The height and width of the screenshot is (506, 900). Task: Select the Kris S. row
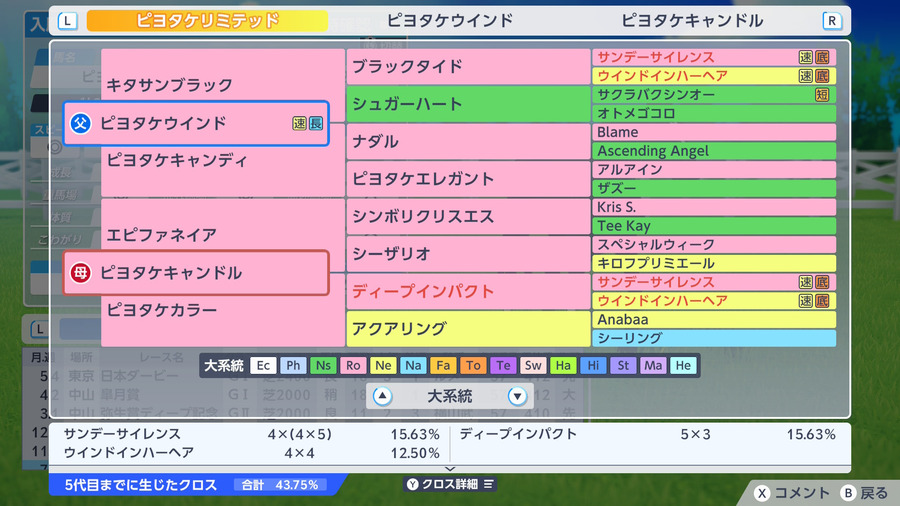[x=714, y=207]
